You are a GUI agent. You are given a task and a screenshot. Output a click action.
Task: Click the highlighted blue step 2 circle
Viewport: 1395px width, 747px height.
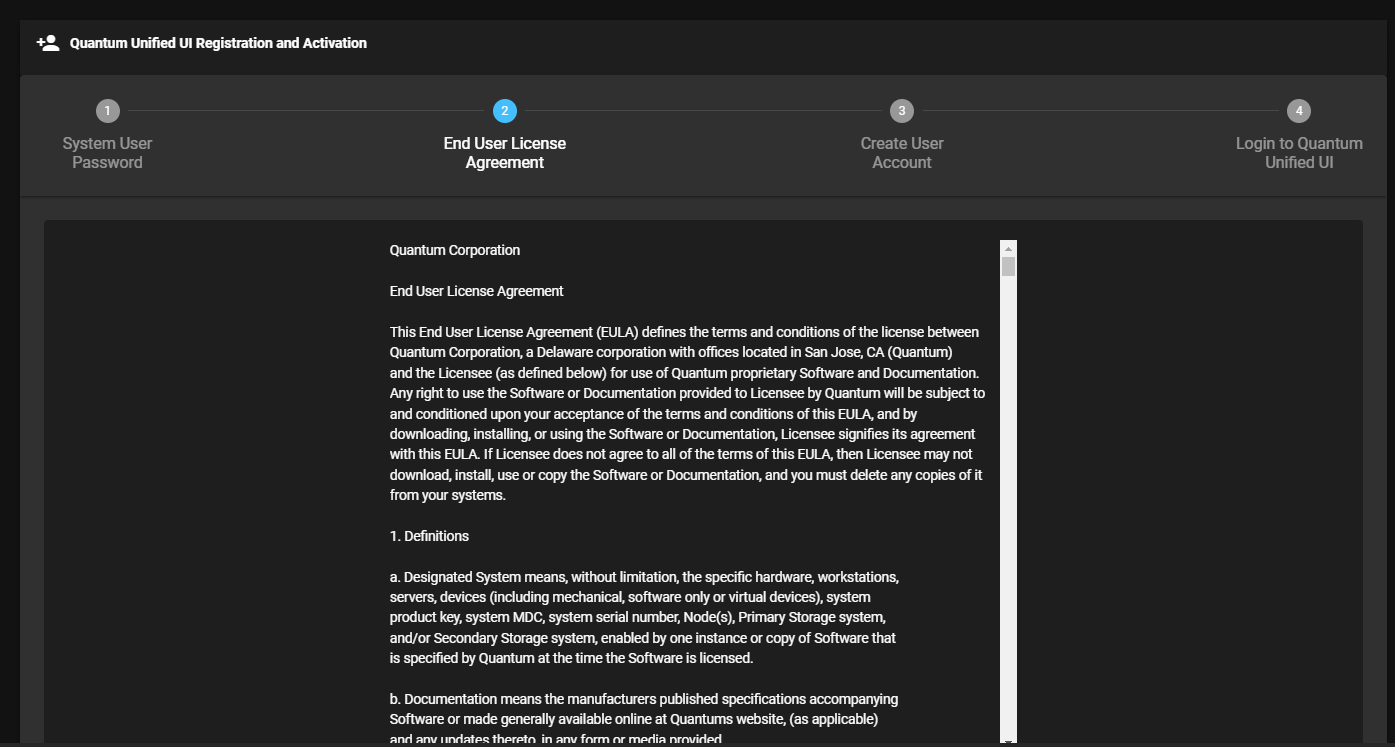(504, 111)
